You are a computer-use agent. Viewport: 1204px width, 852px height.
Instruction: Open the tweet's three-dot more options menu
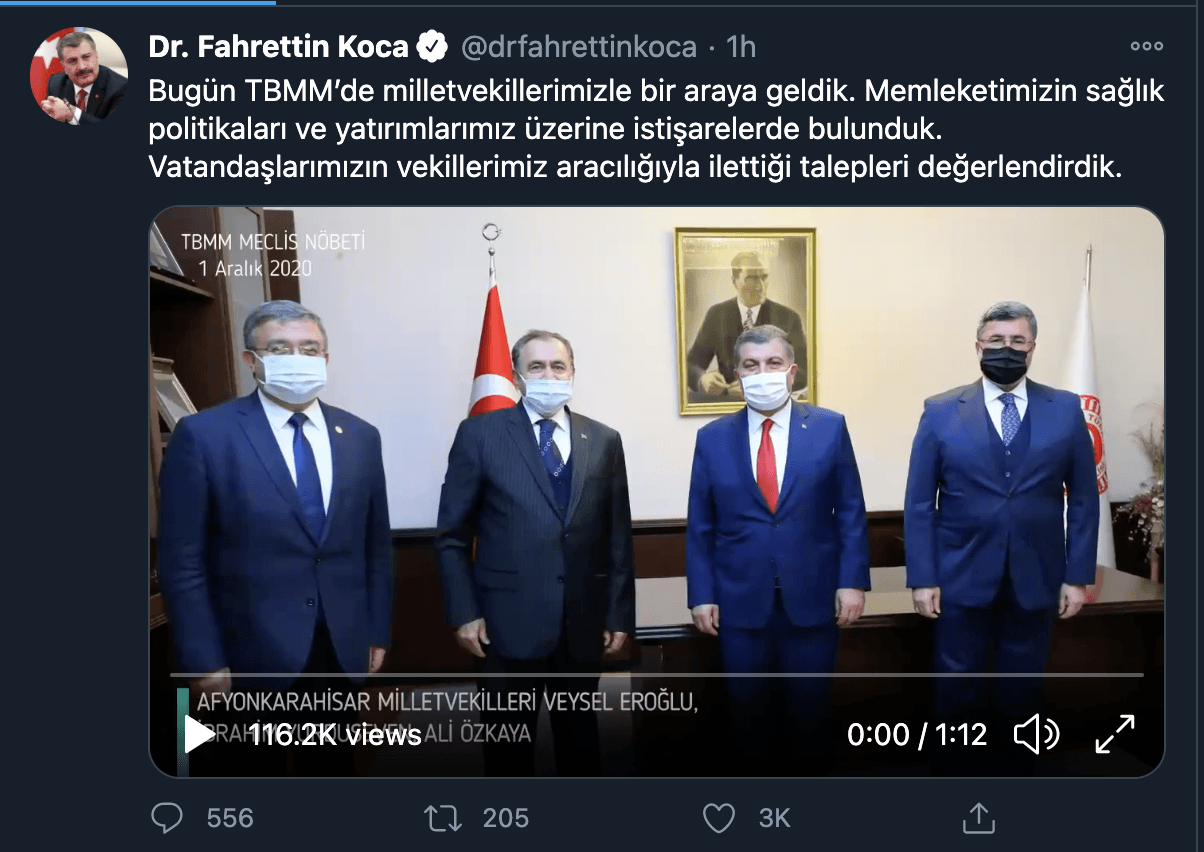pos(1146,47)
